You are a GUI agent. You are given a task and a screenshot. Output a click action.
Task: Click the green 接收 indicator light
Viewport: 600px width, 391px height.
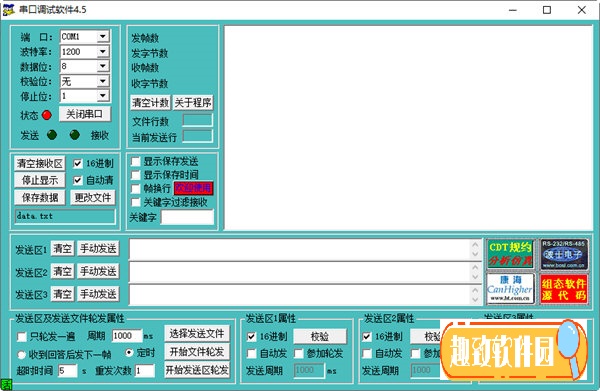pyautogui.click(x=75, y=135)
